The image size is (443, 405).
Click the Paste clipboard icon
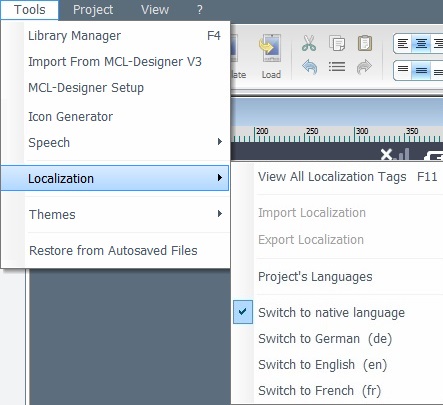tap(365, 43)
